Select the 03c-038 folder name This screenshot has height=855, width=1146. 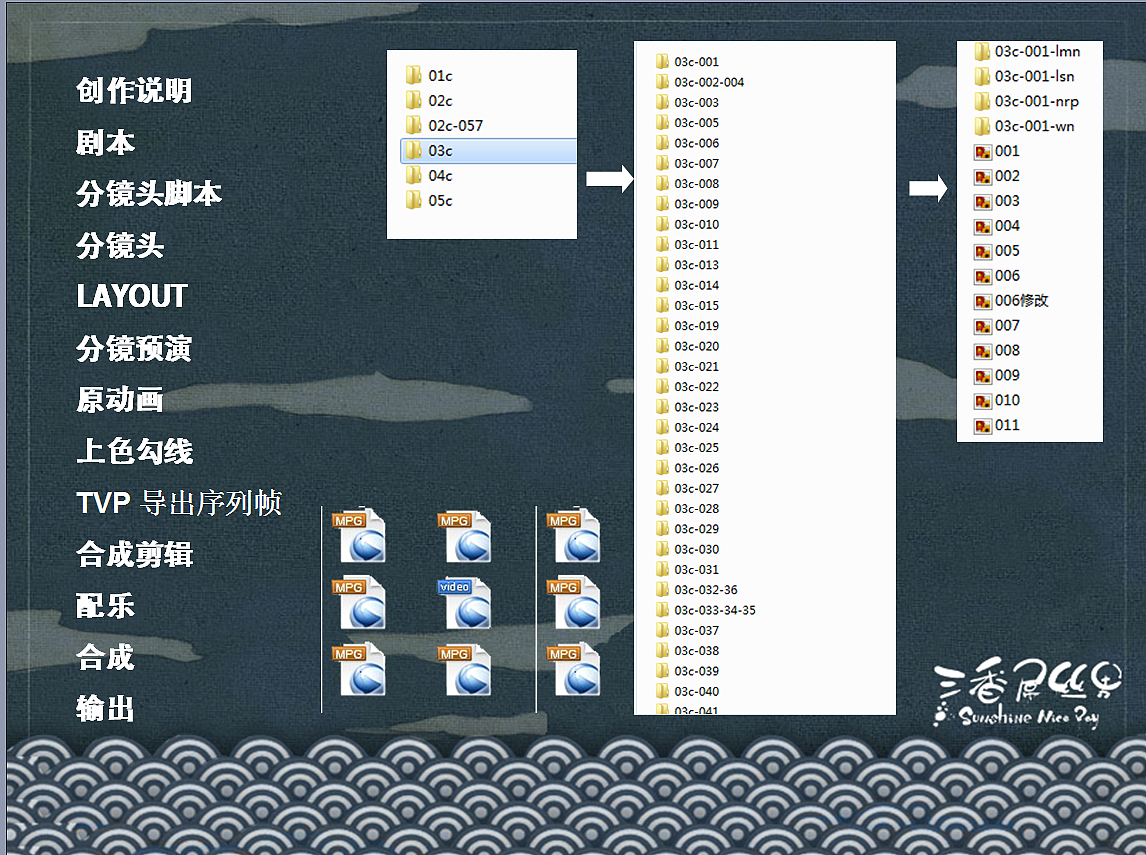(697, 650)
